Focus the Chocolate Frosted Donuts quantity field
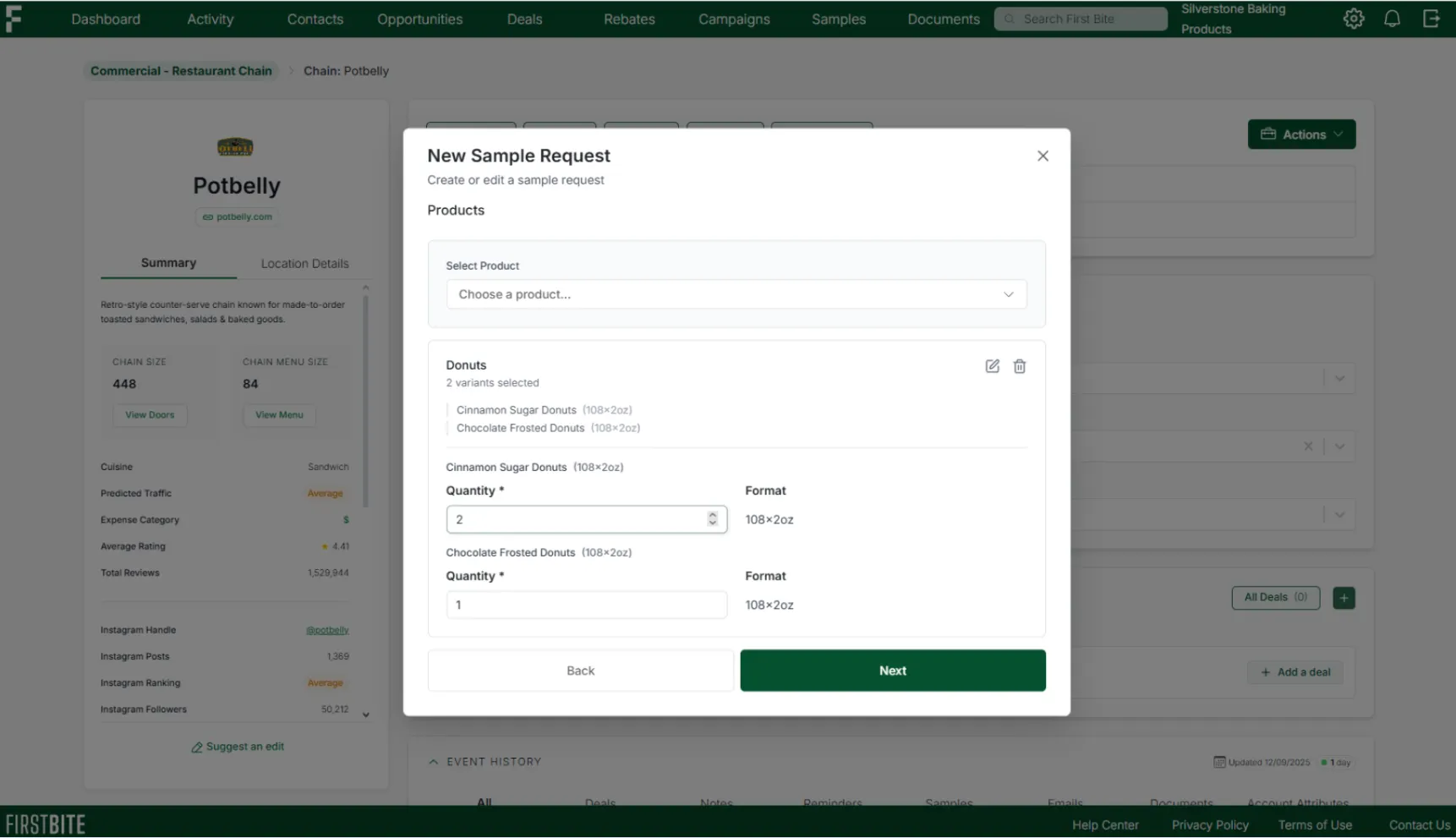Viewport: 1456px width, 838px height. click(586, 605)
